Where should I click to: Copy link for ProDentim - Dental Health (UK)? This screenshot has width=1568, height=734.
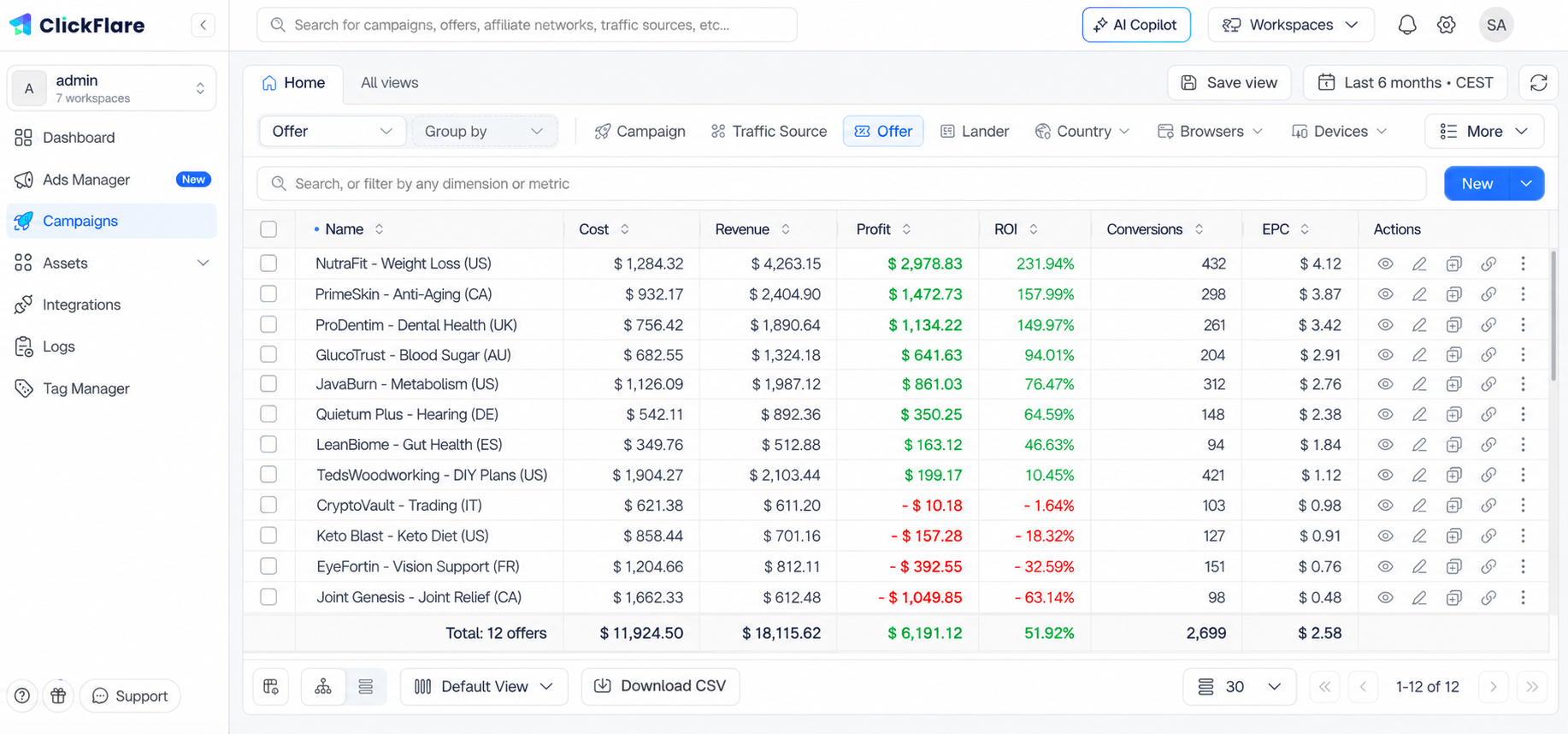point(1488,325)
